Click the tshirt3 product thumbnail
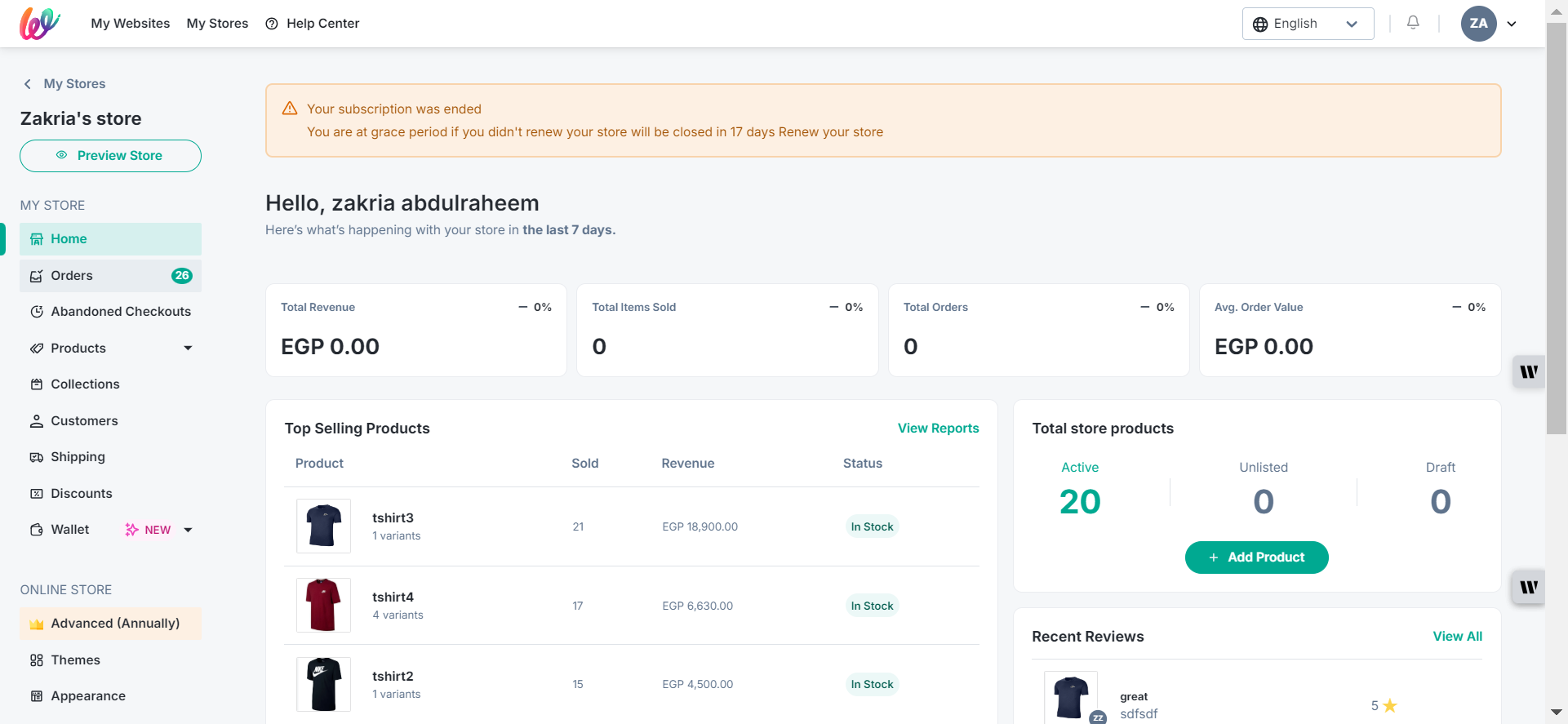 (323, 526)
